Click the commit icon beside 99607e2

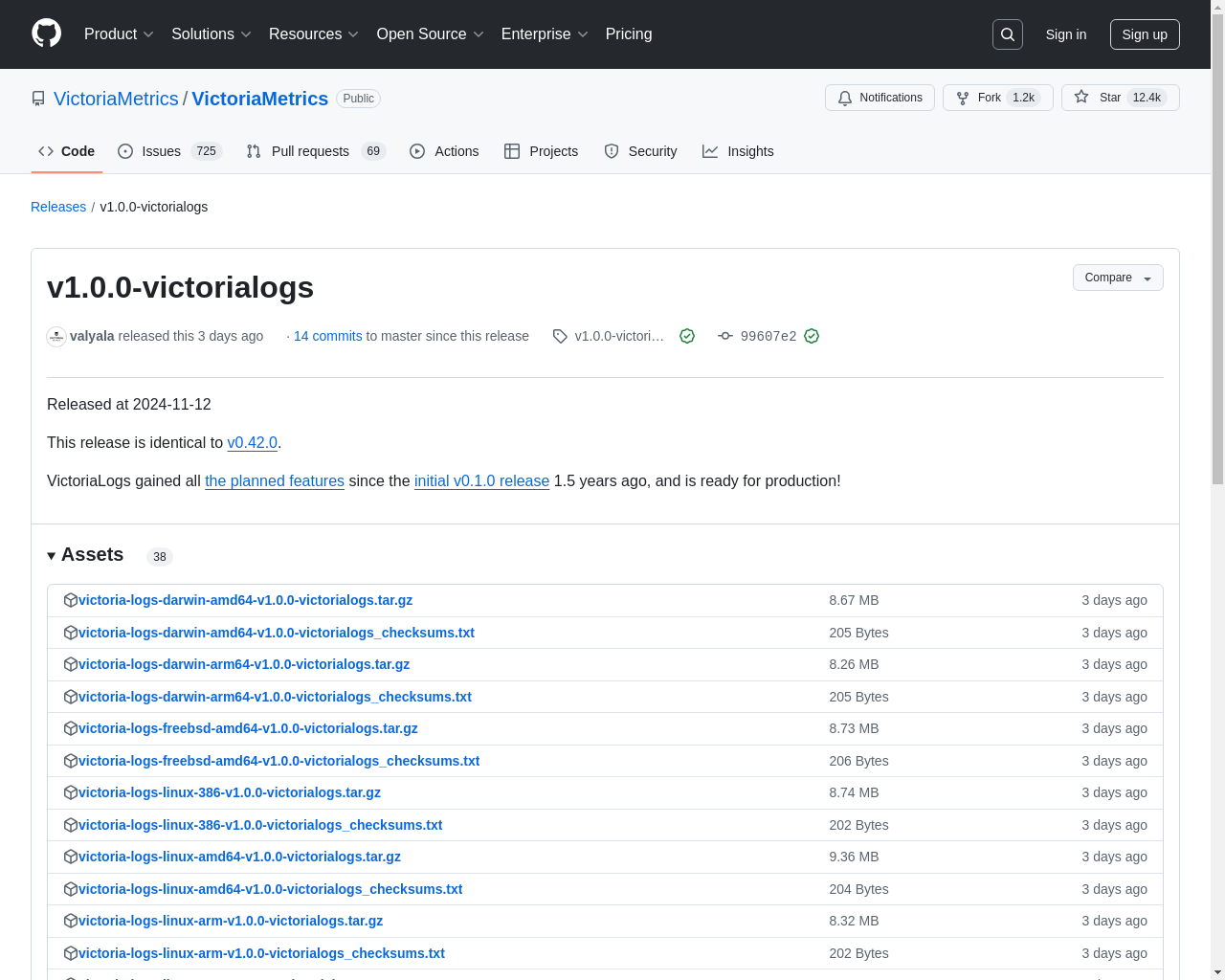(x=725, y=336)
